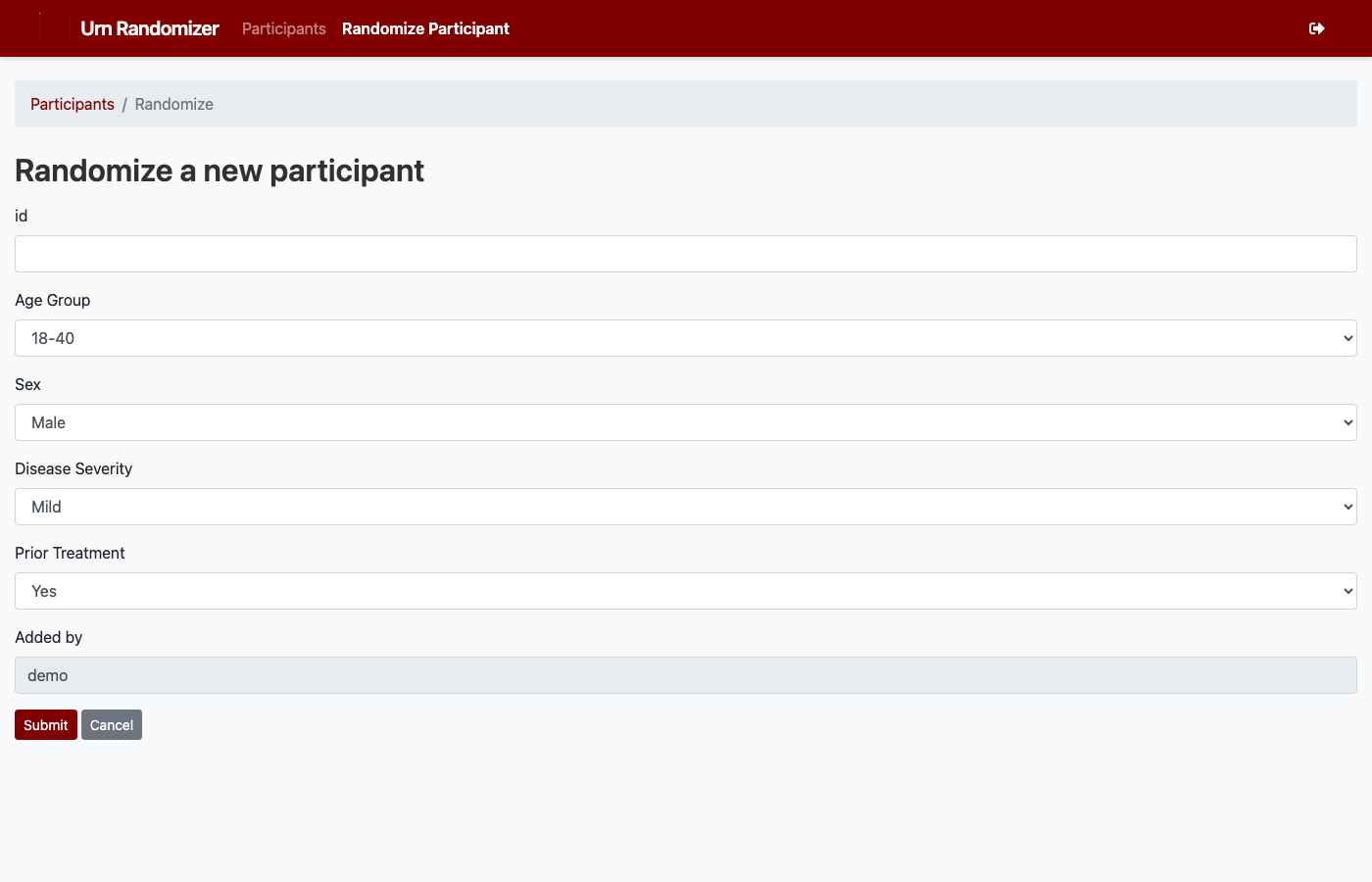1372x882 pixels.
Task: Click the Randomize a new participant heading
Action: point(220,171)
